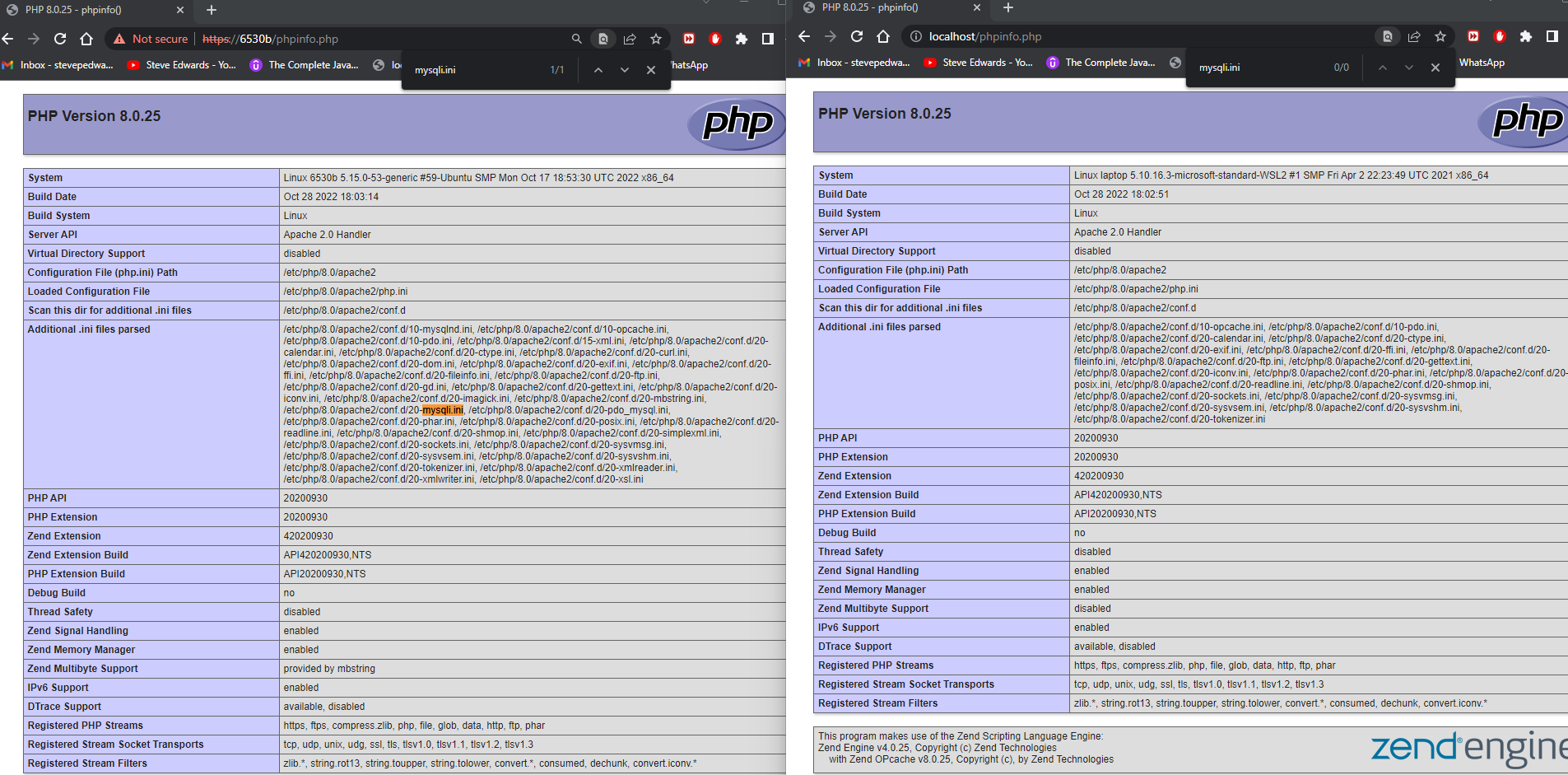Click the red hand ad-blocker extension in left browser
Image resolution: width=1568 pixels, height=775 pixels.
pos(715,39)
